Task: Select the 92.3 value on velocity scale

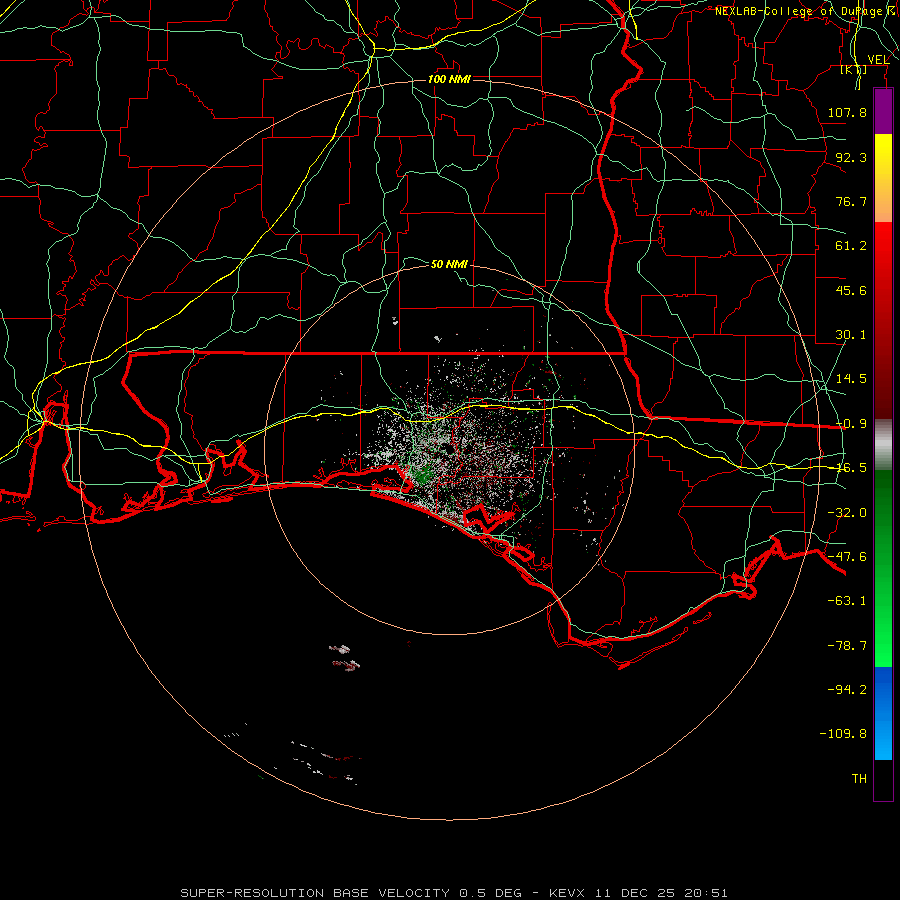Action: (x=851, y=157)
